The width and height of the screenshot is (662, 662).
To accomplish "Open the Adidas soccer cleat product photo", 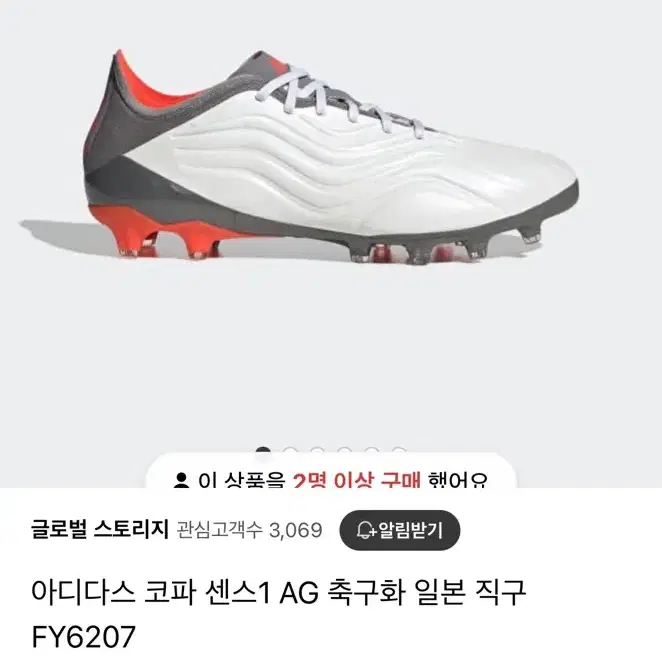I will coord(299,158).
